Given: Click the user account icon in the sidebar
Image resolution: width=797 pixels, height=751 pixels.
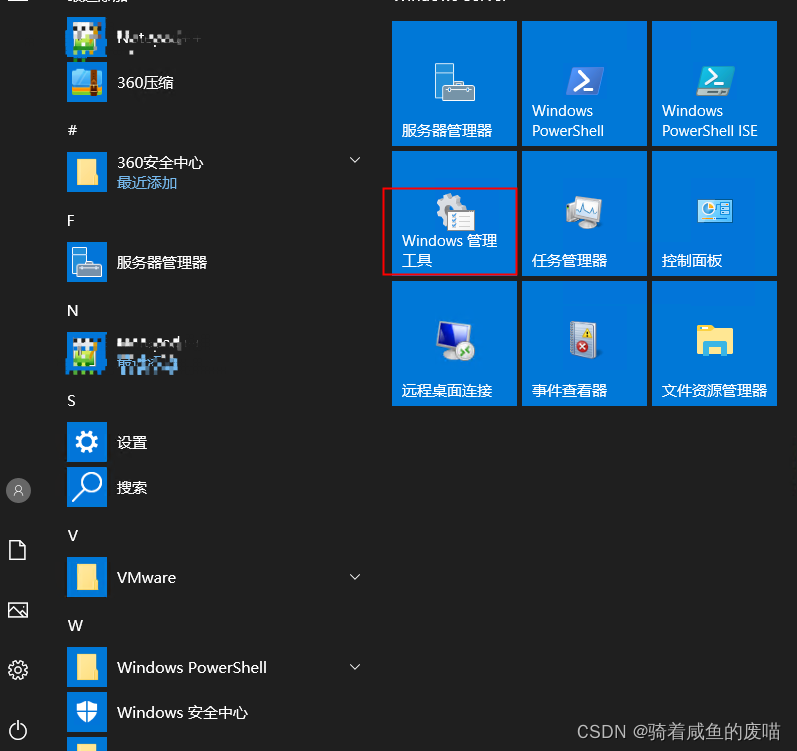Looking at the screenshot, I should point(18,490).
